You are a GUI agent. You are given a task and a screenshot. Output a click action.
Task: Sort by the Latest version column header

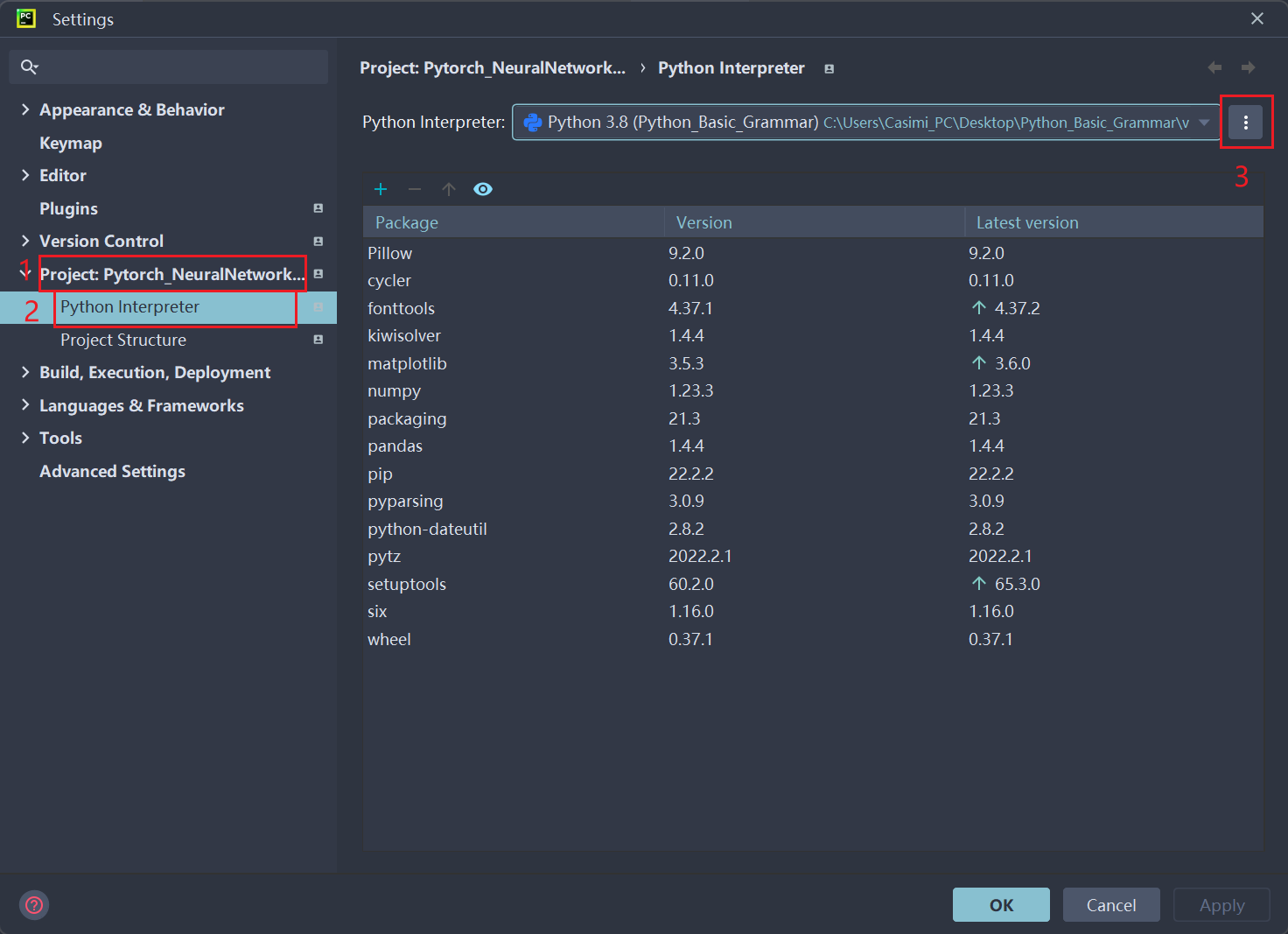pos(1114,222)
